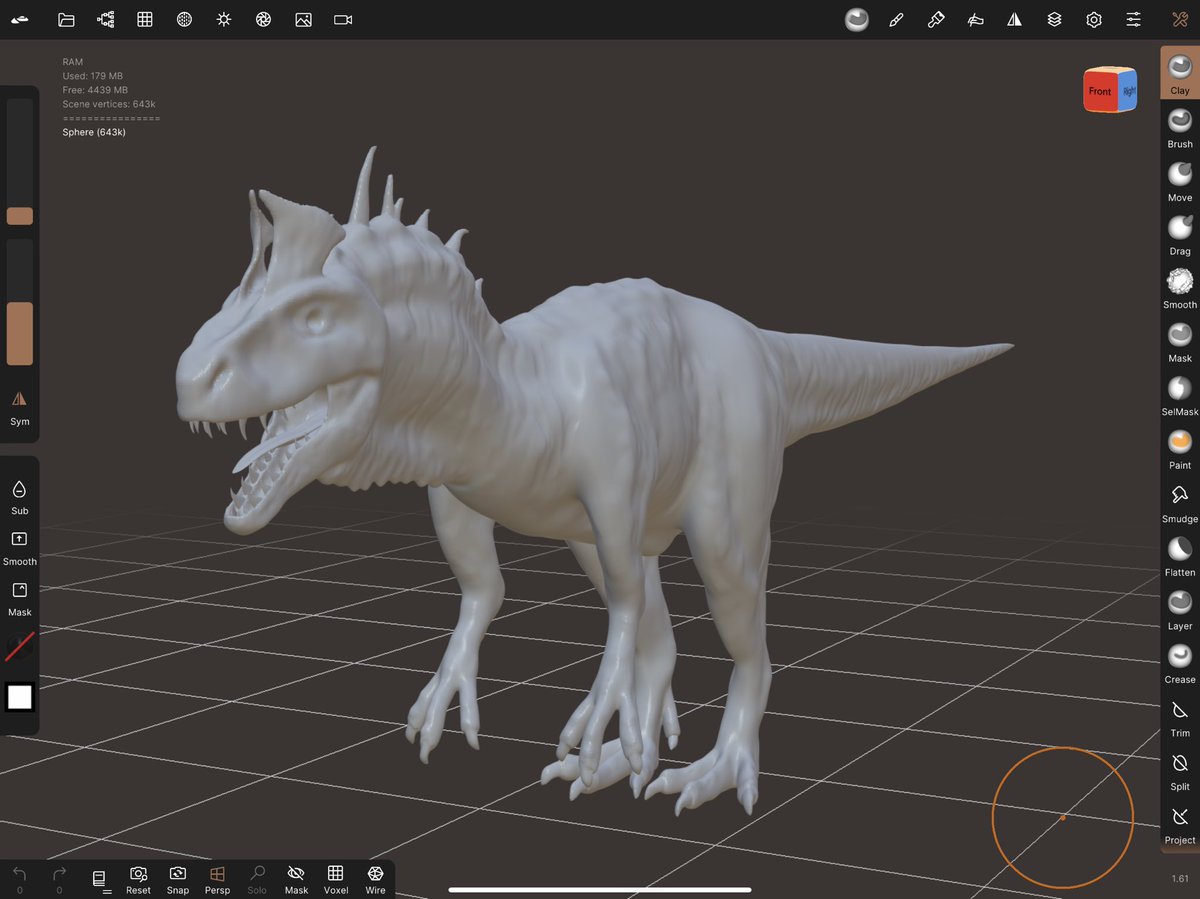Select the Brush tool
Image resolution: width=1200 pixels, height=899 pixels.
(1180, 127)
